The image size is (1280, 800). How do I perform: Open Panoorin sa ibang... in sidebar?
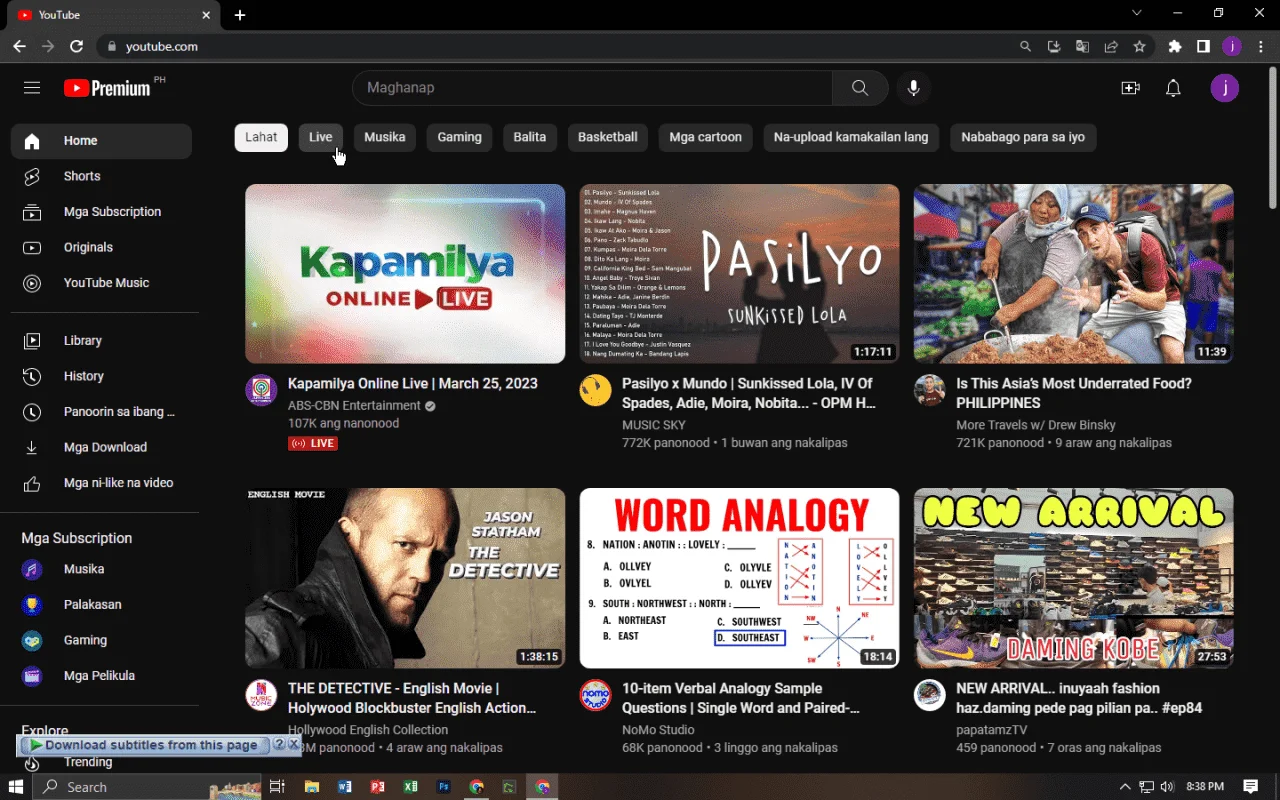tap(101, 412)
